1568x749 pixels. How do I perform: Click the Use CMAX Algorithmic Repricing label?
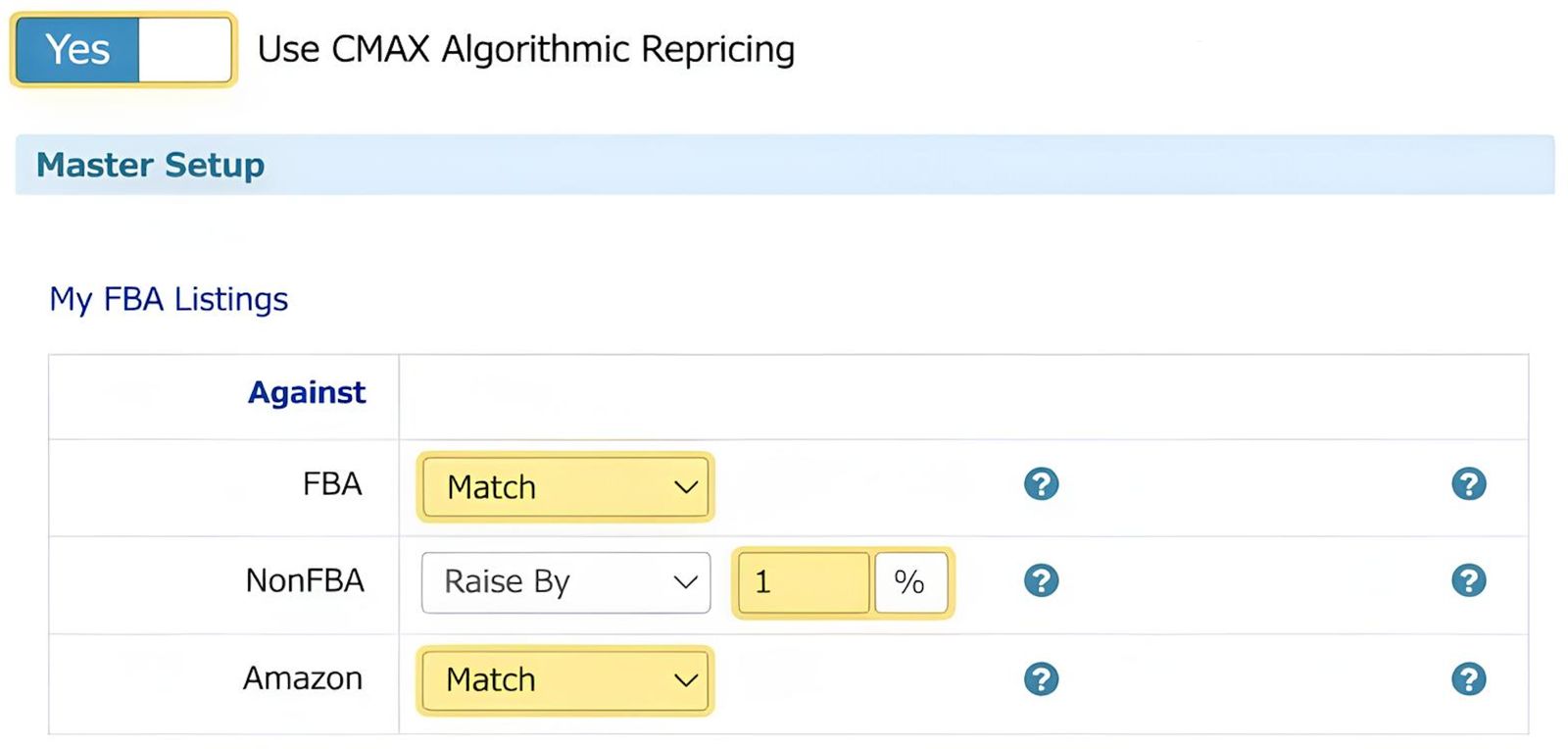tap(525, 49)
